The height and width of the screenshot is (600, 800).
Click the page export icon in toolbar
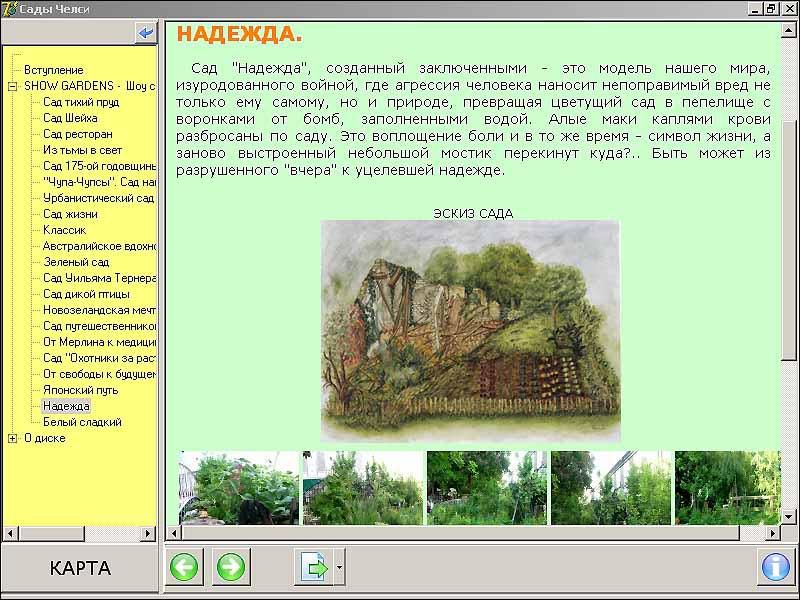point(314,568)
